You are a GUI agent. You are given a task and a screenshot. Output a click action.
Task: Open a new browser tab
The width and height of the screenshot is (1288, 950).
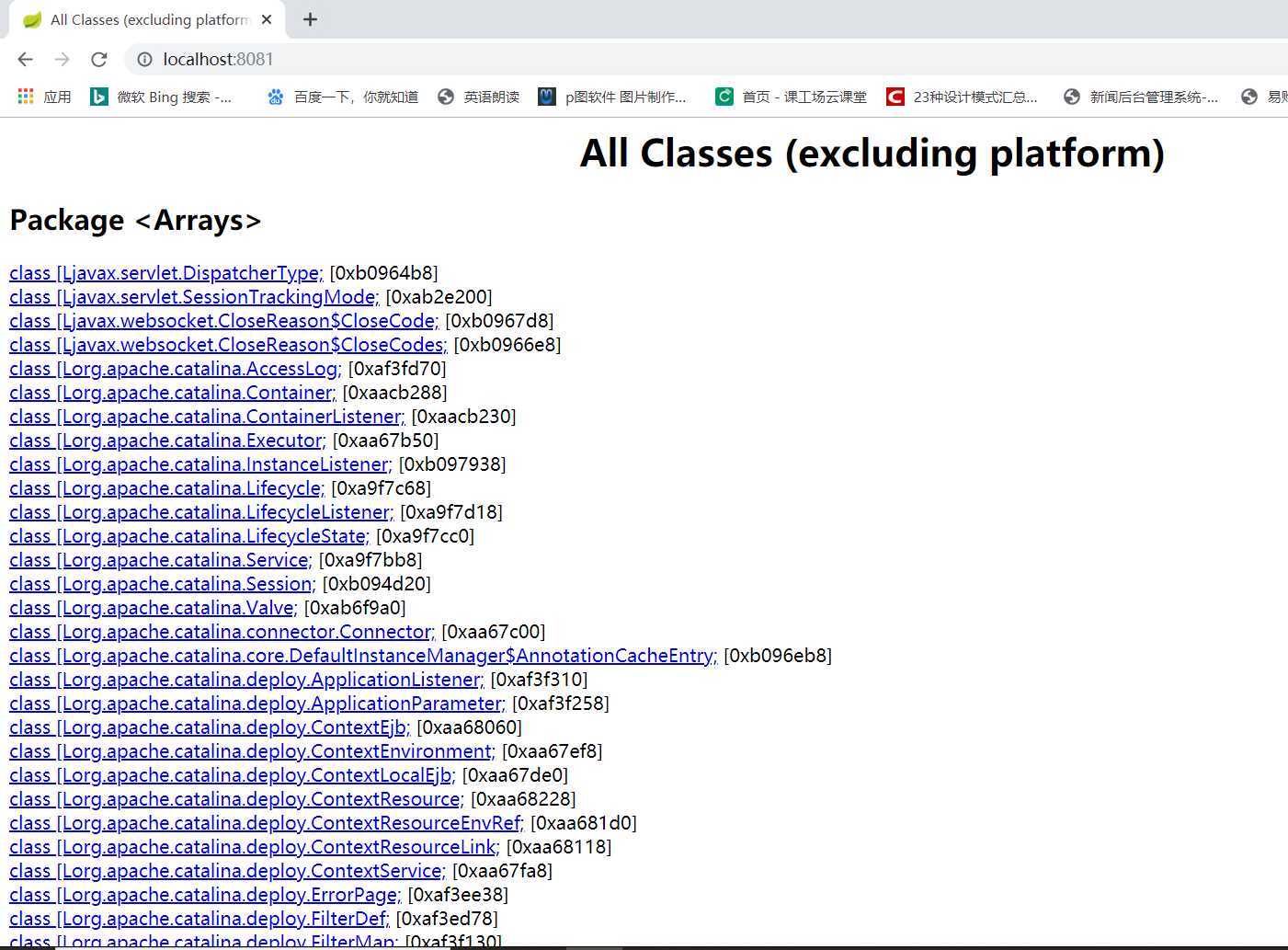(x=310, y=19)
